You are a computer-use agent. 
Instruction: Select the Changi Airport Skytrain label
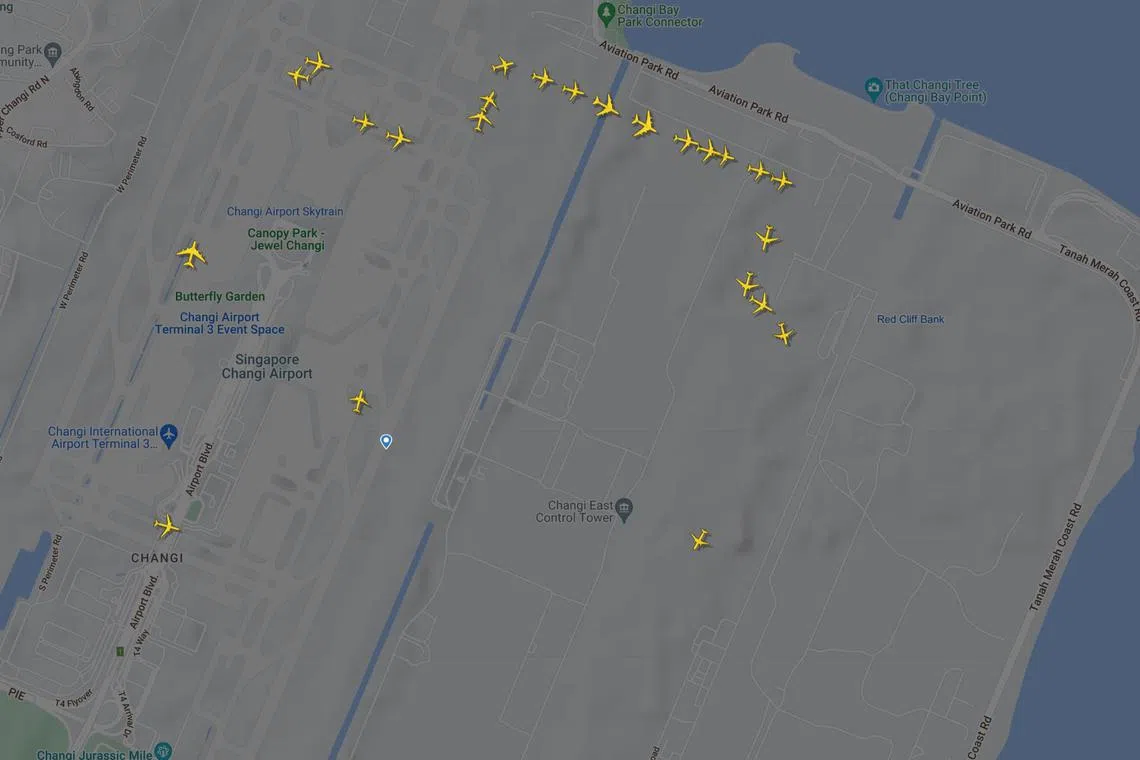tap(285, 212)
